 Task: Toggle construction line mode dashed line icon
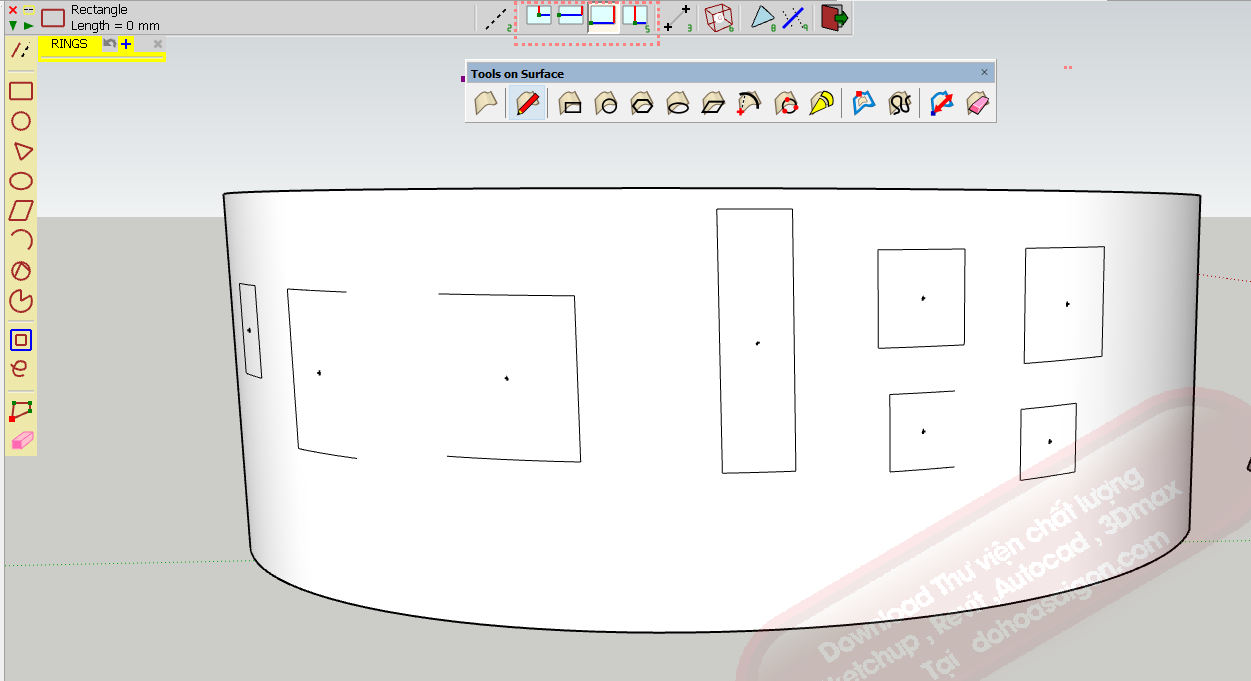click(496, 18)
